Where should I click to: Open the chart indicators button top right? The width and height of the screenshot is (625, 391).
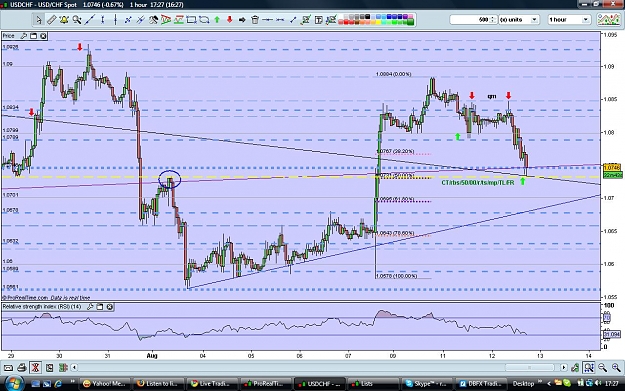coord(608,20)
